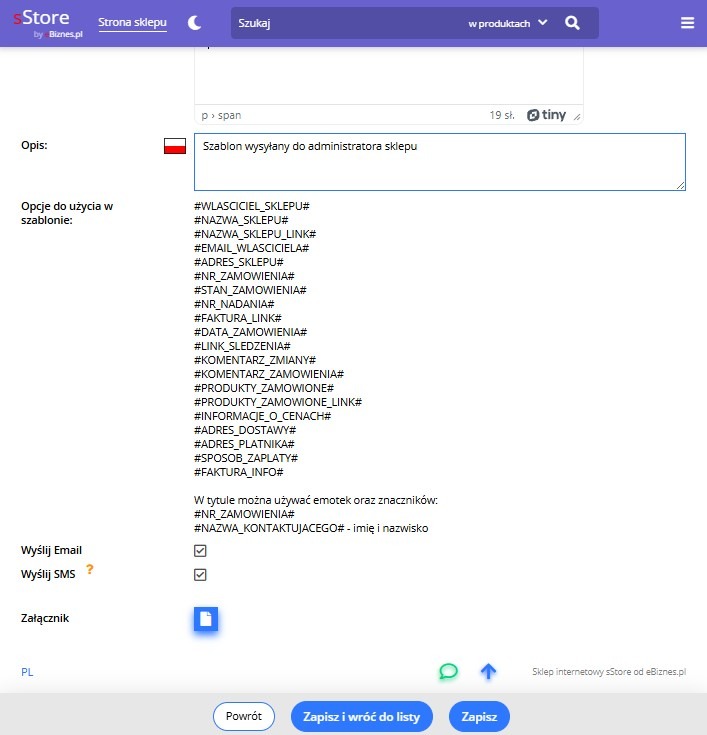The width and height of the screenshot is (707, 735).
Task: Toggle dark mode moon icon
Action: (195, 23)
